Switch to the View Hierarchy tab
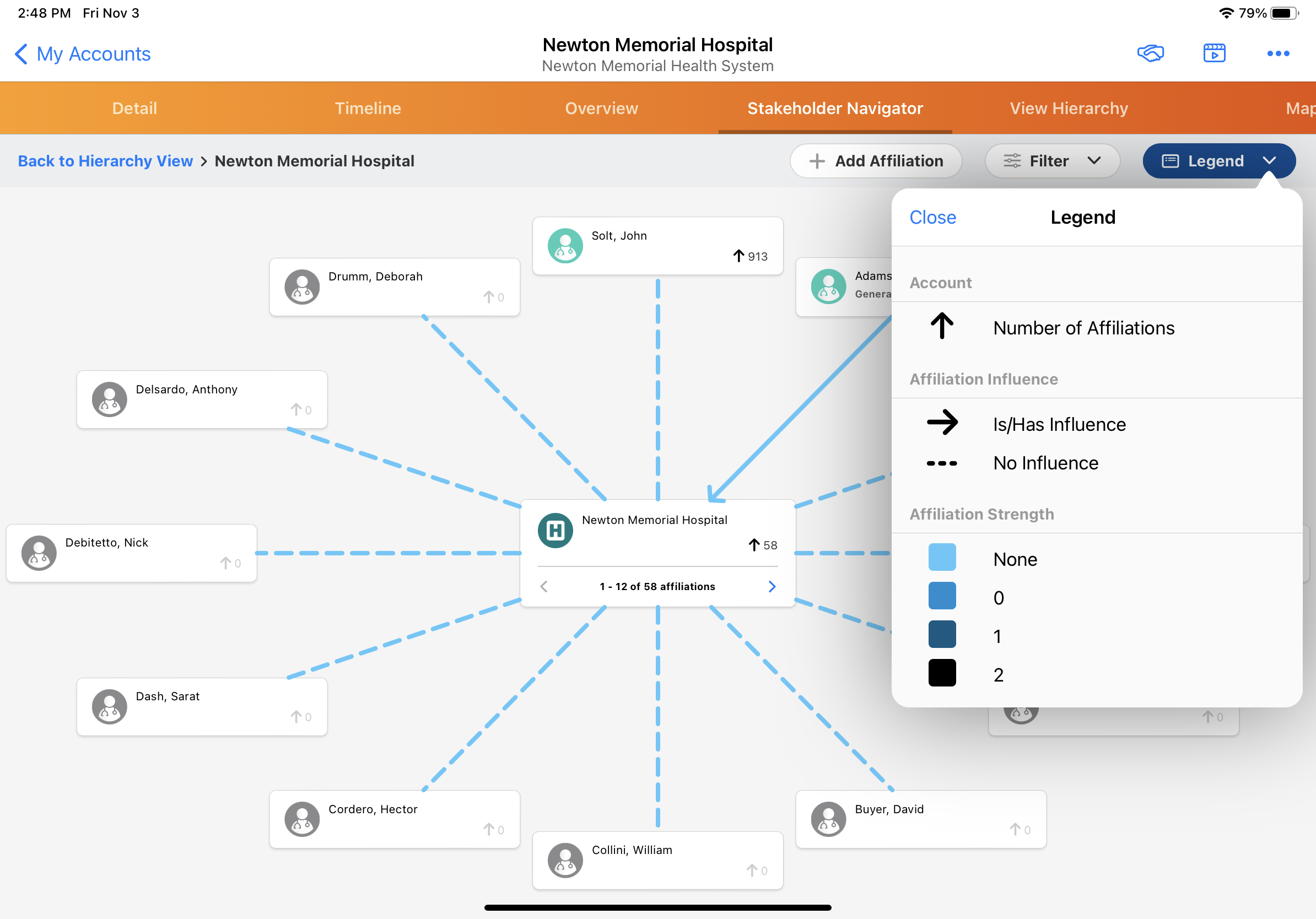Screen dimensions: 1316x919 pos(1069,108)
